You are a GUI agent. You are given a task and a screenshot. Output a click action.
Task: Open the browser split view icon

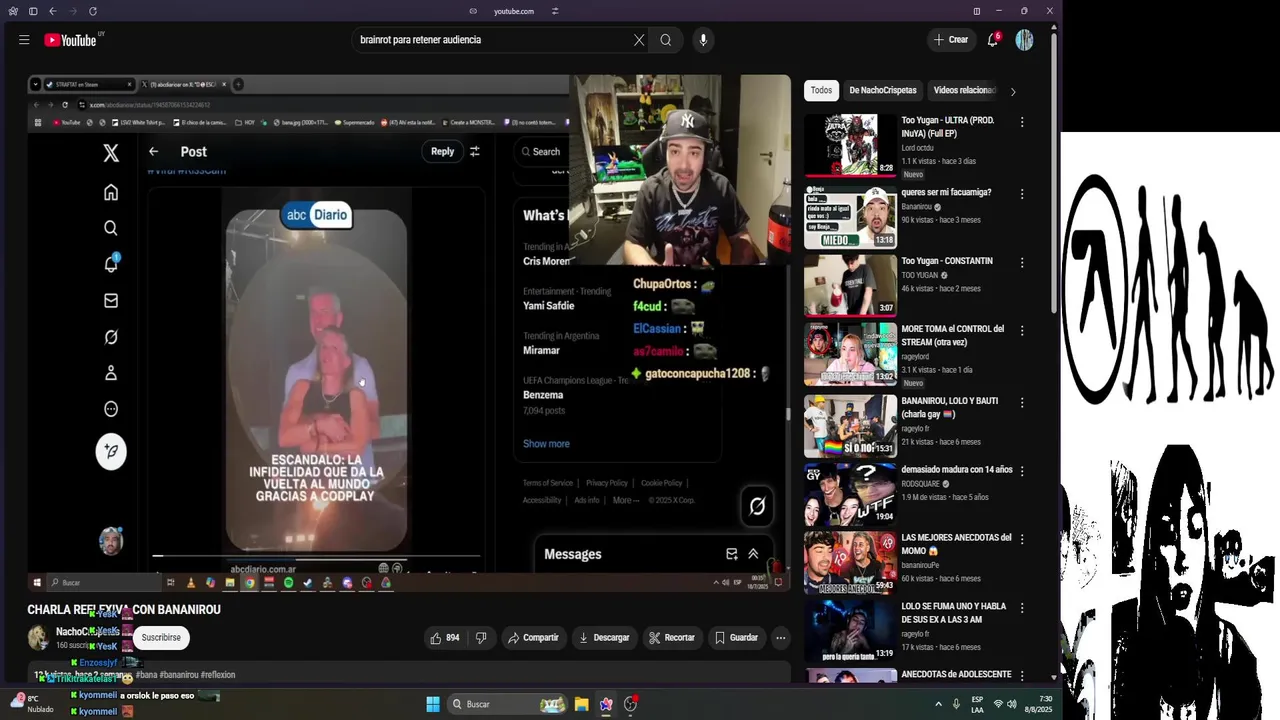tap(977, 11)
